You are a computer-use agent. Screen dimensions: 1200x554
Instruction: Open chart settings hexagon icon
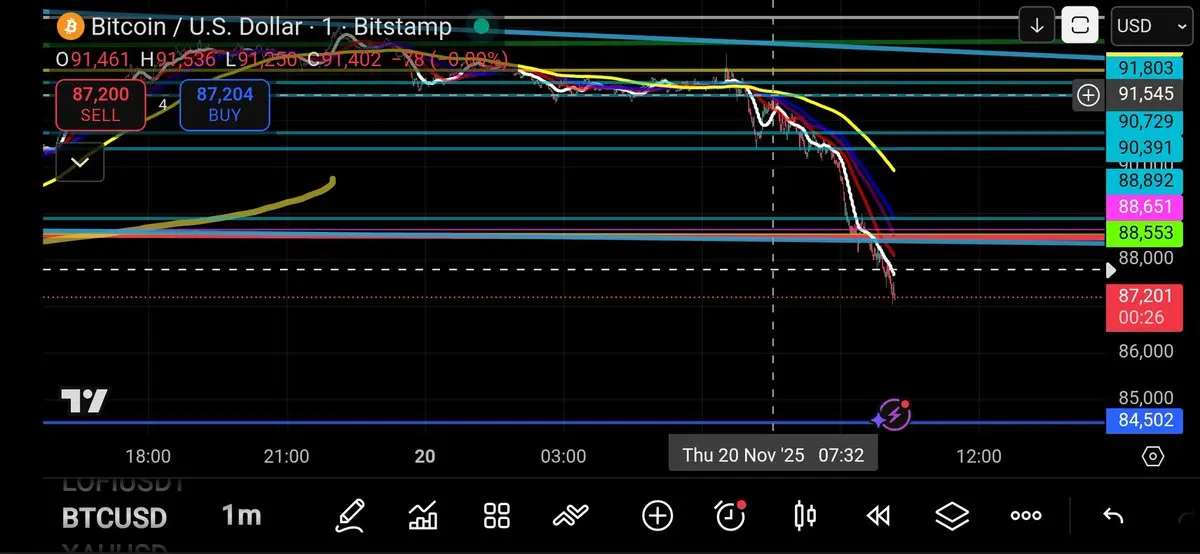tap(1152, 456)
